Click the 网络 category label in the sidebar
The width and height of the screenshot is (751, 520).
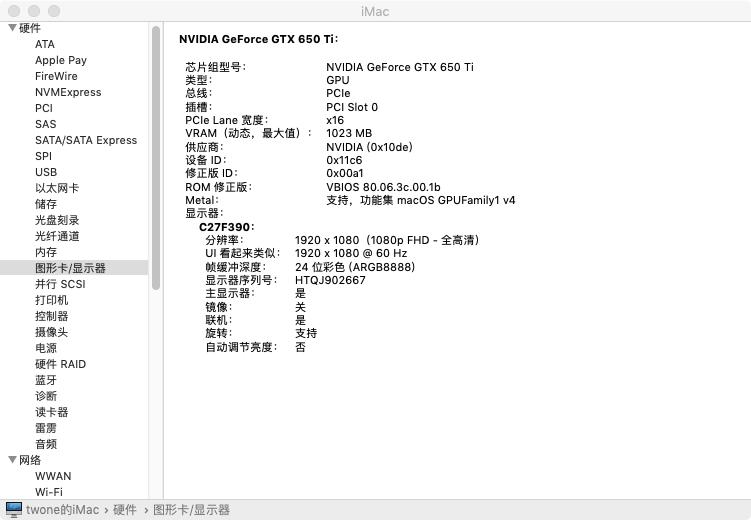coord(30,460)
